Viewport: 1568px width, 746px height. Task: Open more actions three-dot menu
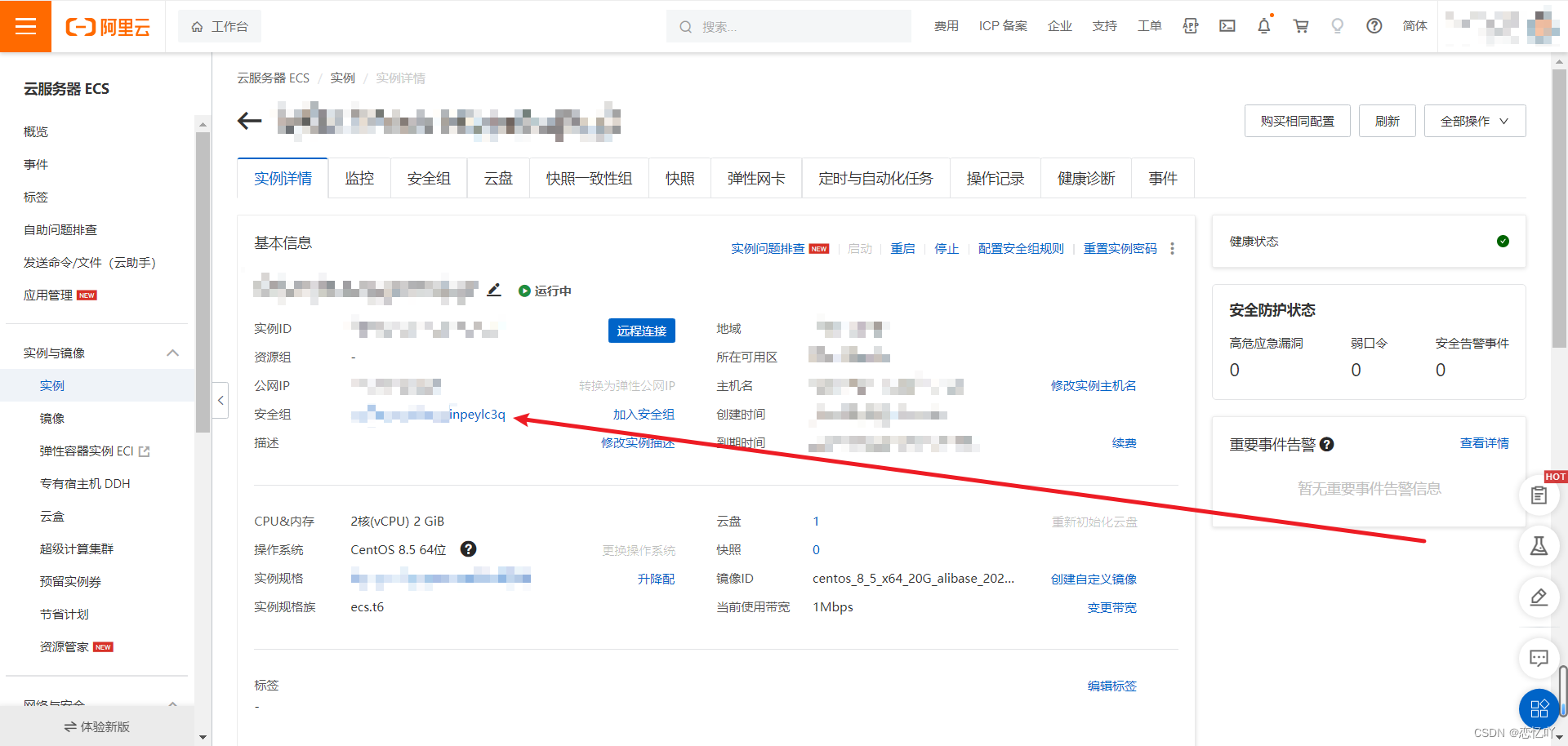1172,248
